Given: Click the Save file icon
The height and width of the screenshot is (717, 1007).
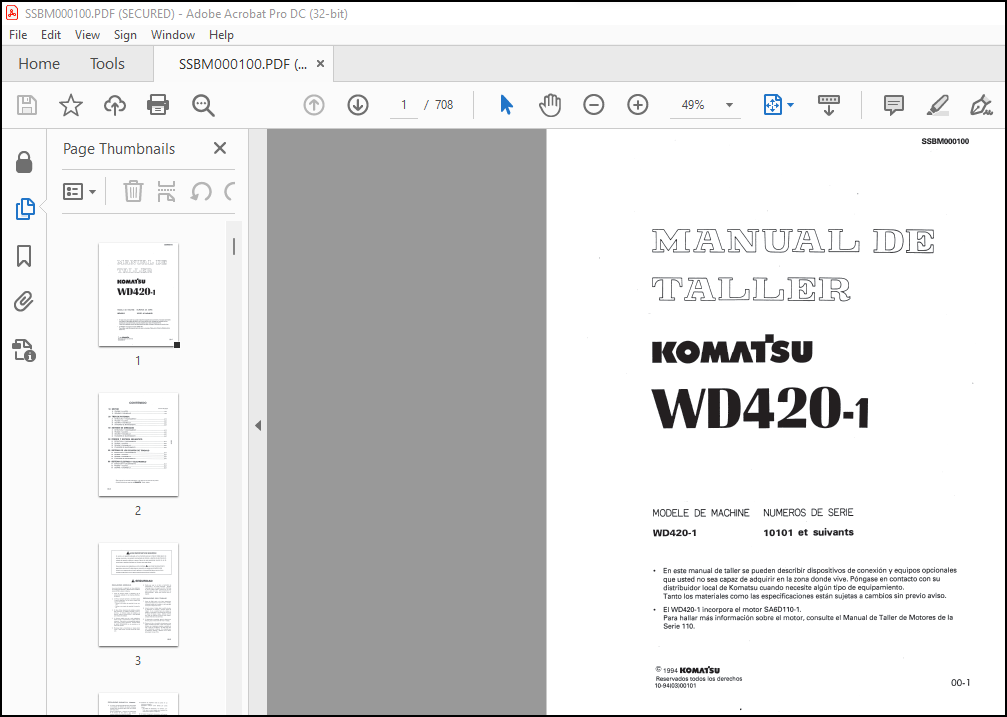Looking at the screenshot, I should click(27, 105).
